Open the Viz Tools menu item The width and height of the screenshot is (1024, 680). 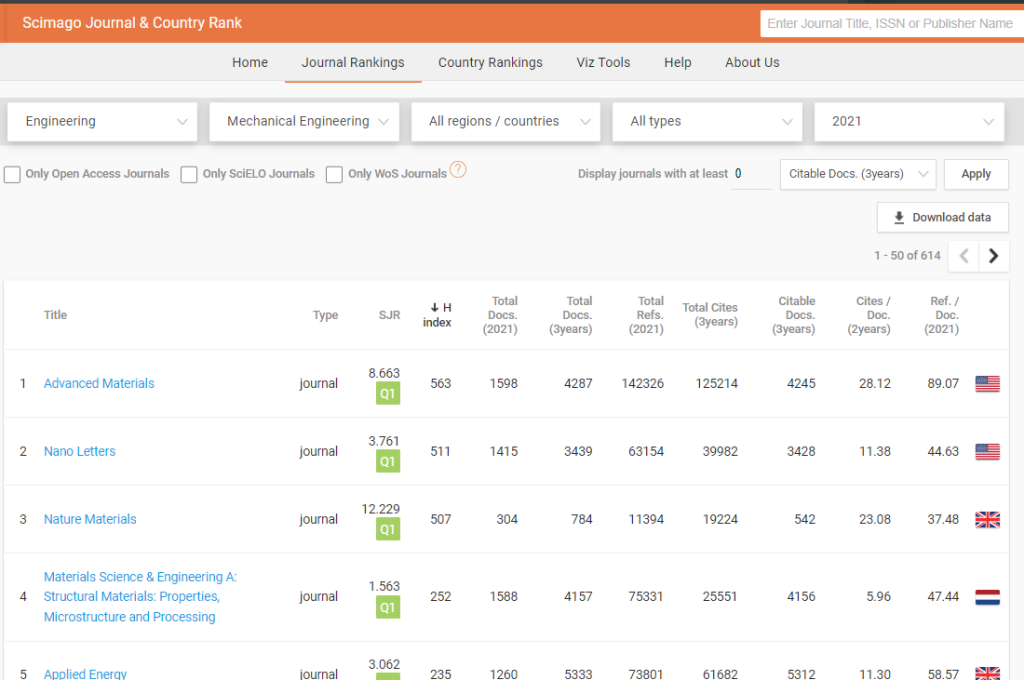[x=603, y=63]
